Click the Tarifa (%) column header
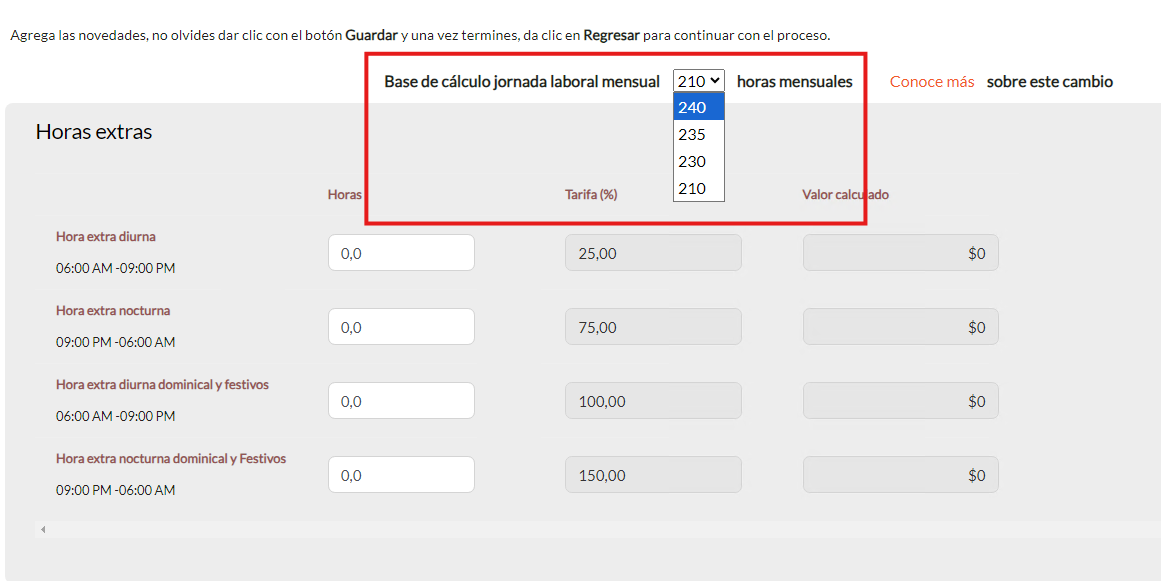The image size is (1161, 581). 591,195
